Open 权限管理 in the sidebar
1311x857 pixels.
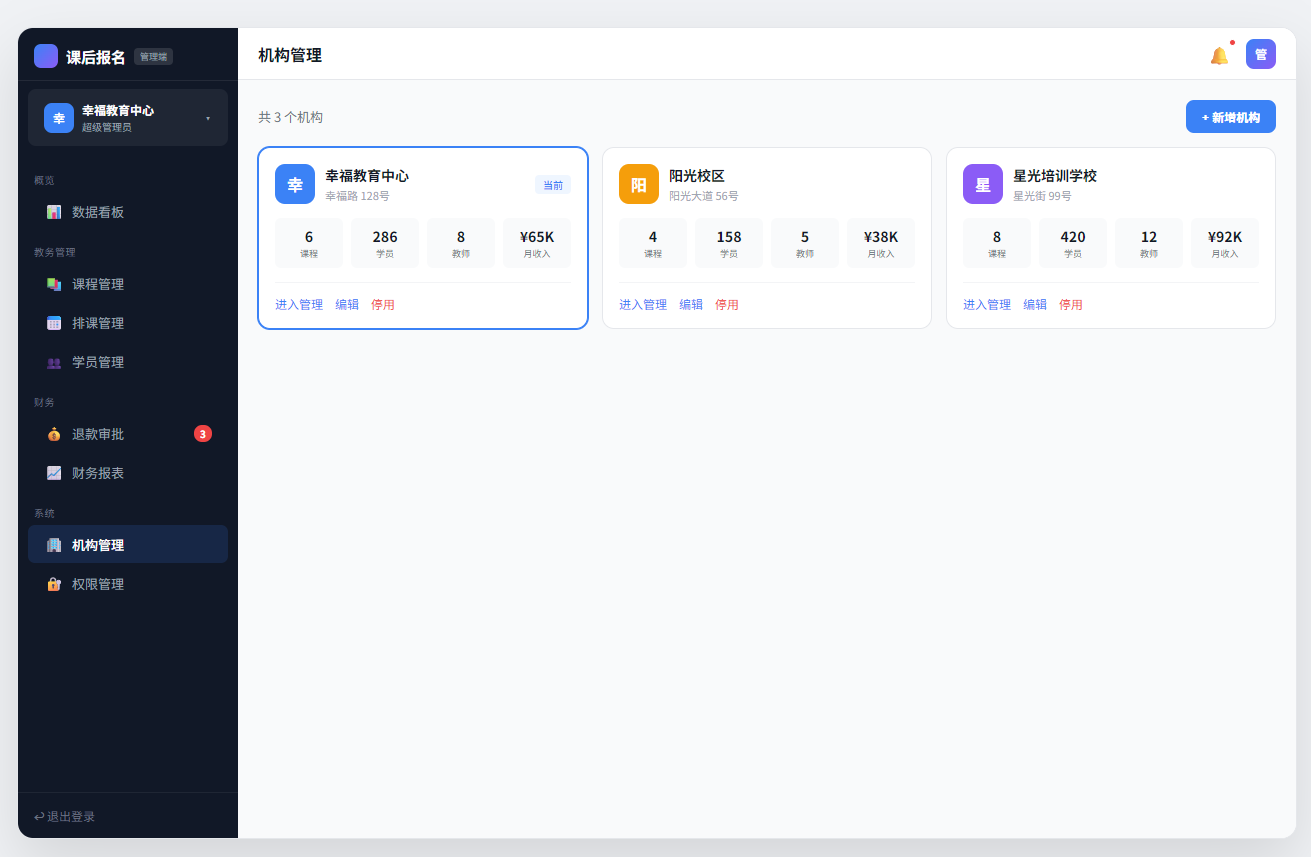(x=128, y=584)
